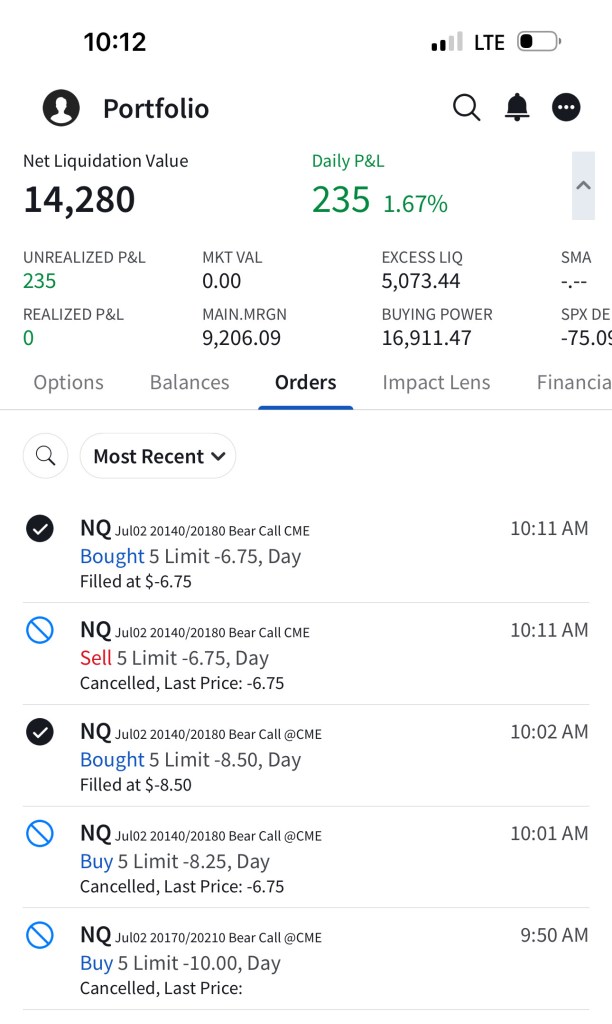Open the Impact Lens tab
Viewport: 612px width, 1024px height.
tap(436, 382)
